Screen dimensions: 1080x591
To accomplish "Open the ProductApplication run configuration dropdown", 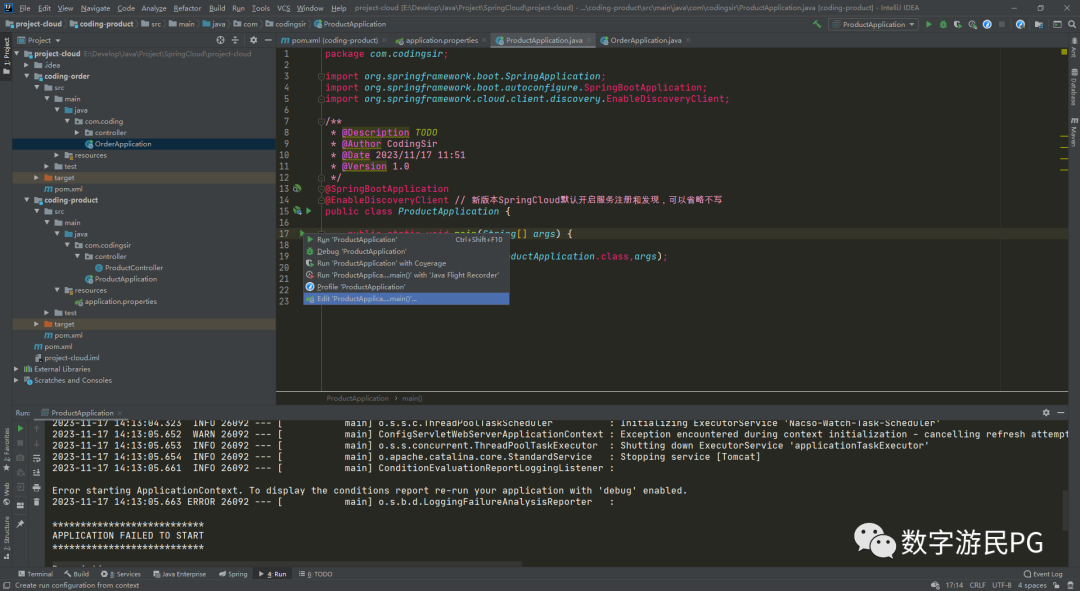I will point(874,24).
